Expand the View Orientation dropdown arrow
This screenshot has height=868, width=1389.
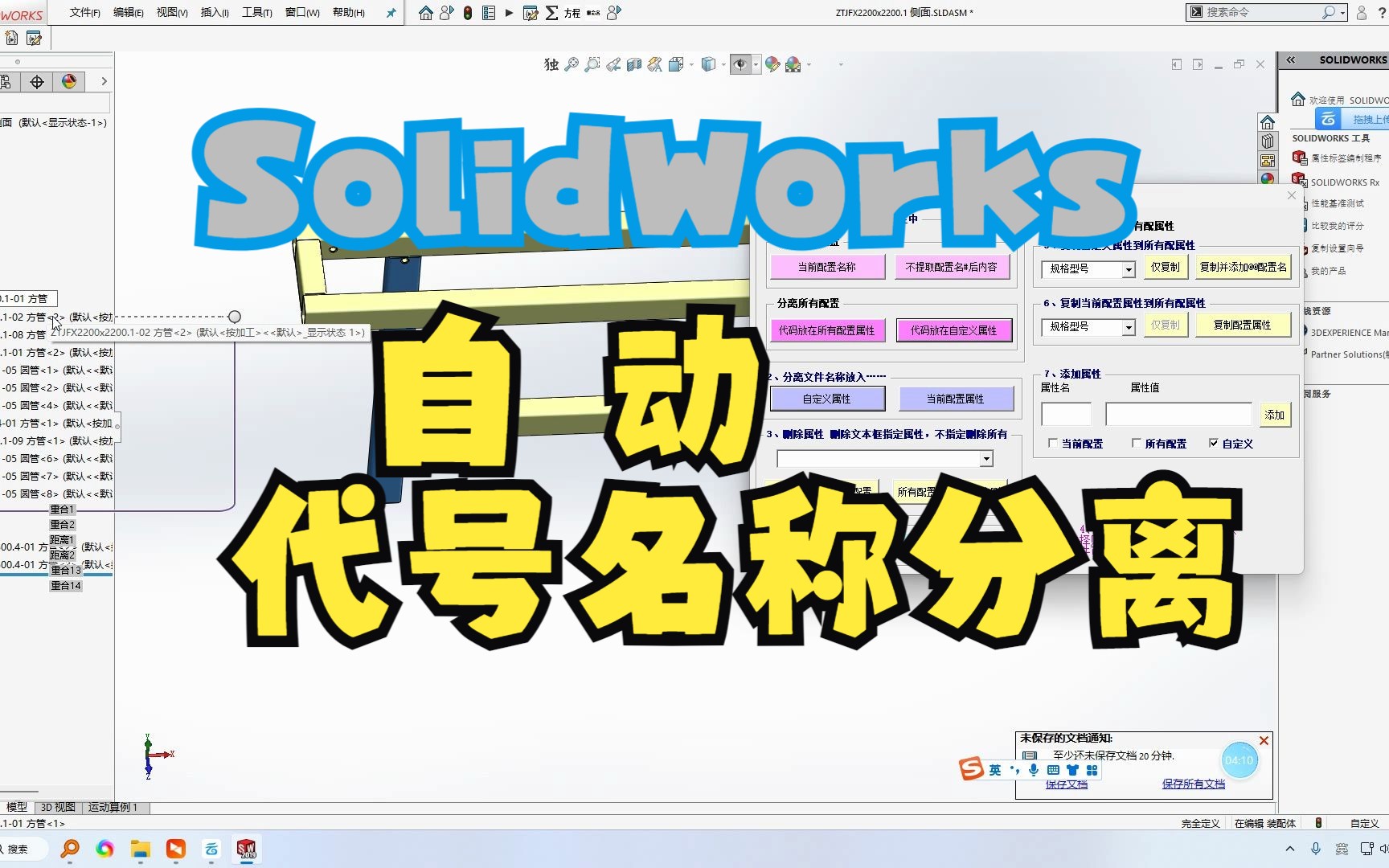[690, 64]
